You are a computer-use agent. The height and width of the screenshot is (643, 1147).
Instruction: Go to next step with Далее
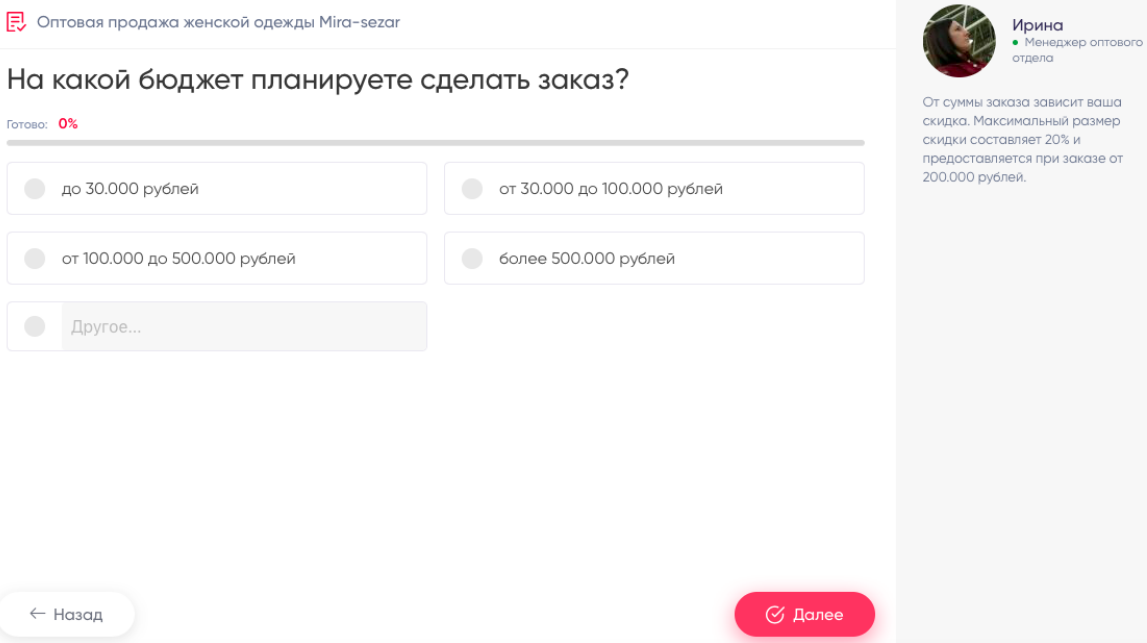click(x=805, y=614)
